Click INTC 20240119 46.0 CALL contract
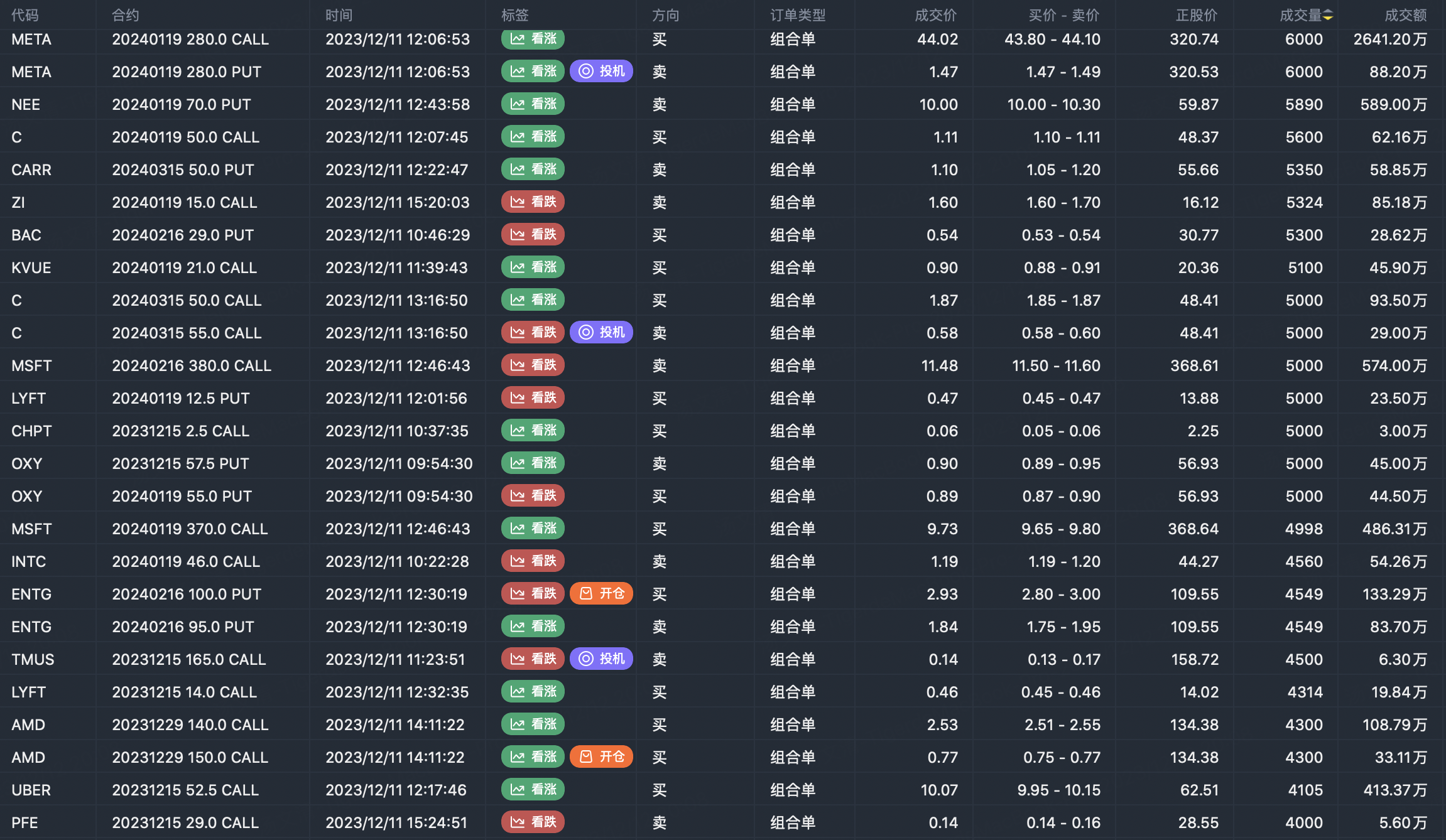1446x840 pixels. [186, 561]
